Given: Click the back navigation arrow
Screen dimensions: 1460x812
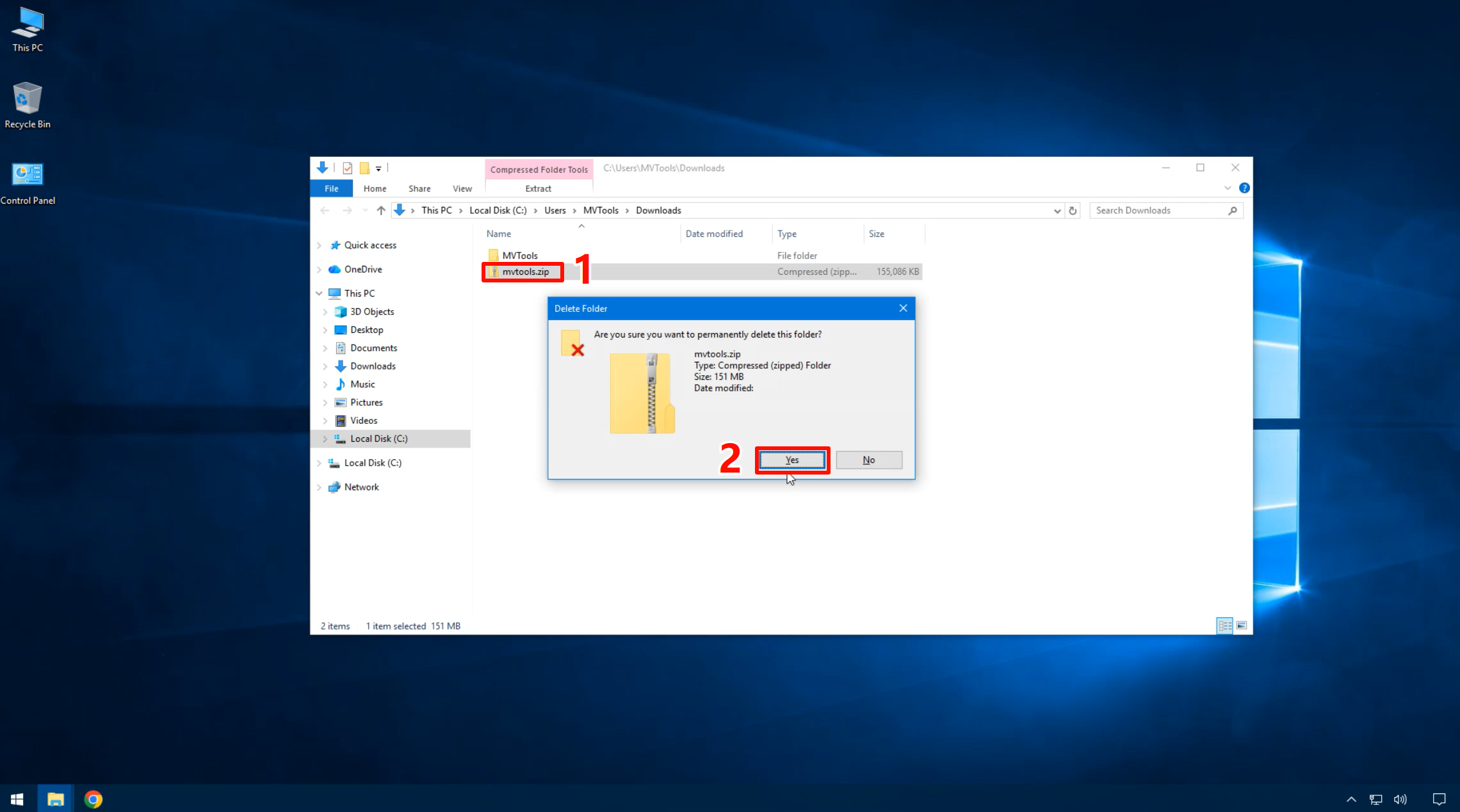Looking at the screenshot, I should point(325,210).
